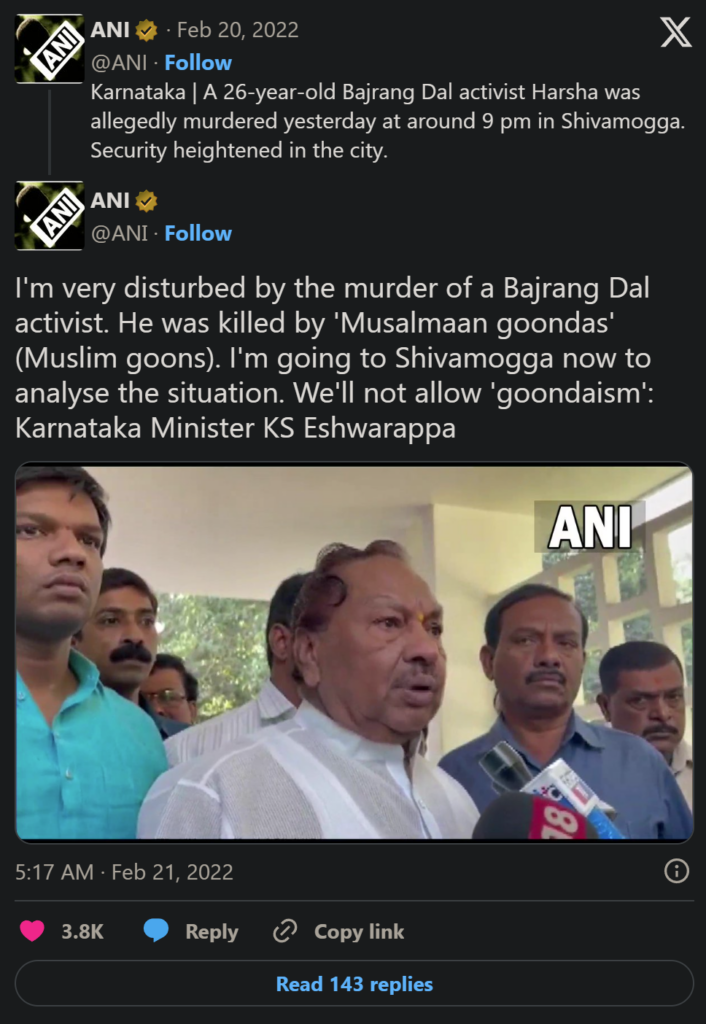Click the Copy link text
Viewport: 706px width, 1024px height.
(x=359, y=931)
